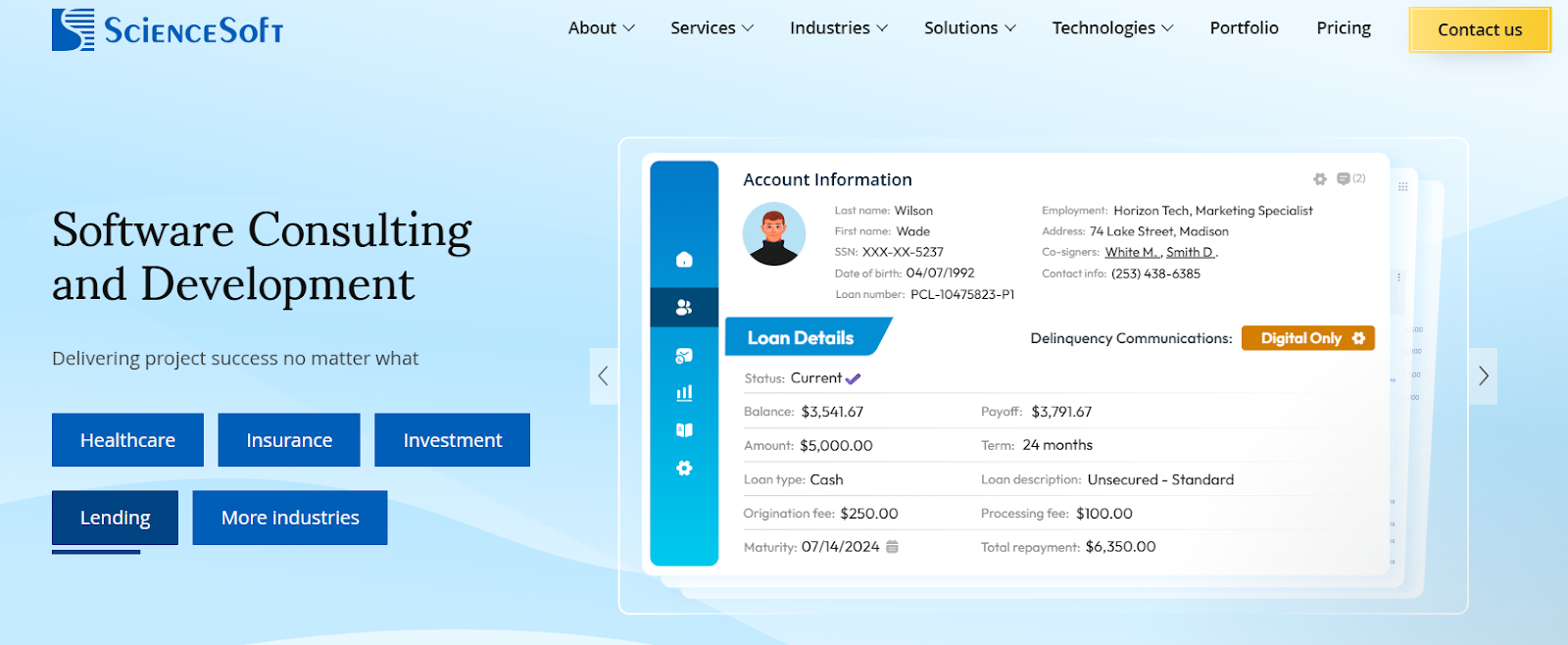Follow the White M. co-signer link
Image resolution: width=1568 pixels, height=645 pixels.
click(1131, 253)
